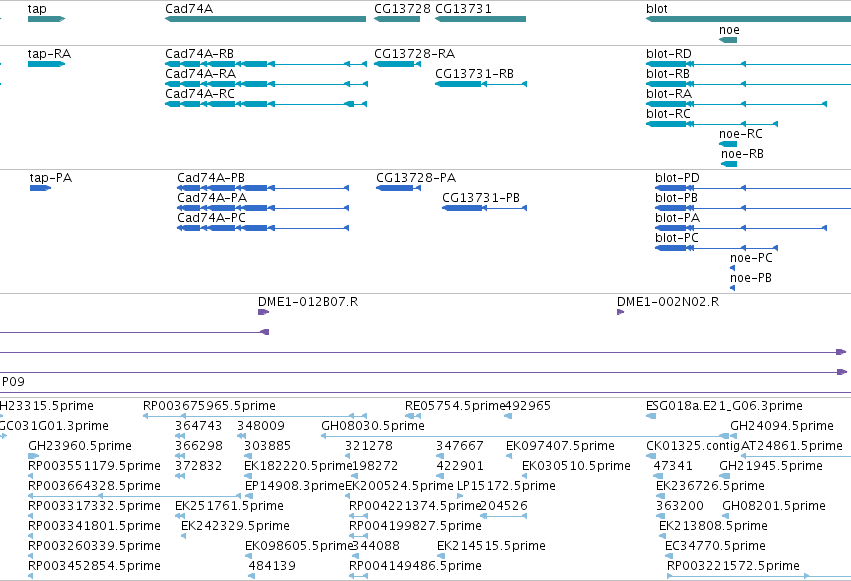Select the DME1-012B07.R clone end label
This screenshot has width=851, height=581.
coord(308,302)
